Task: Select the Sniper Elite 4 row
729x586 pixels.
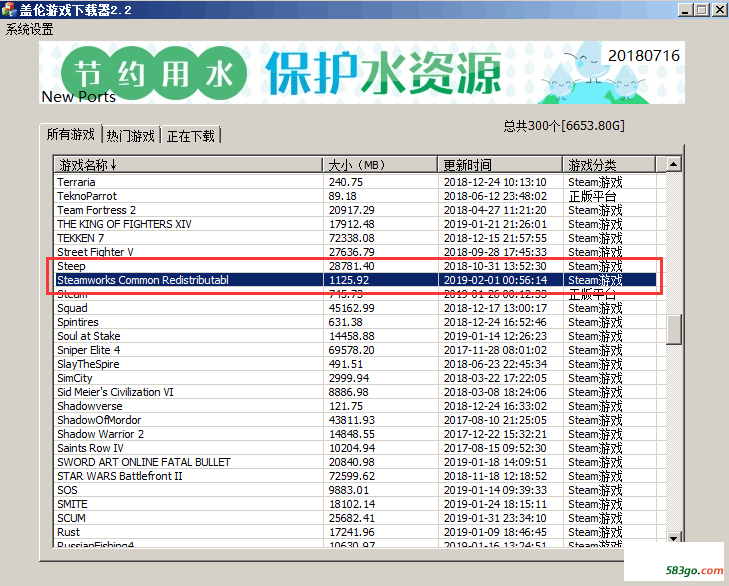Action: pyautogui.click(x=355, y=350)
